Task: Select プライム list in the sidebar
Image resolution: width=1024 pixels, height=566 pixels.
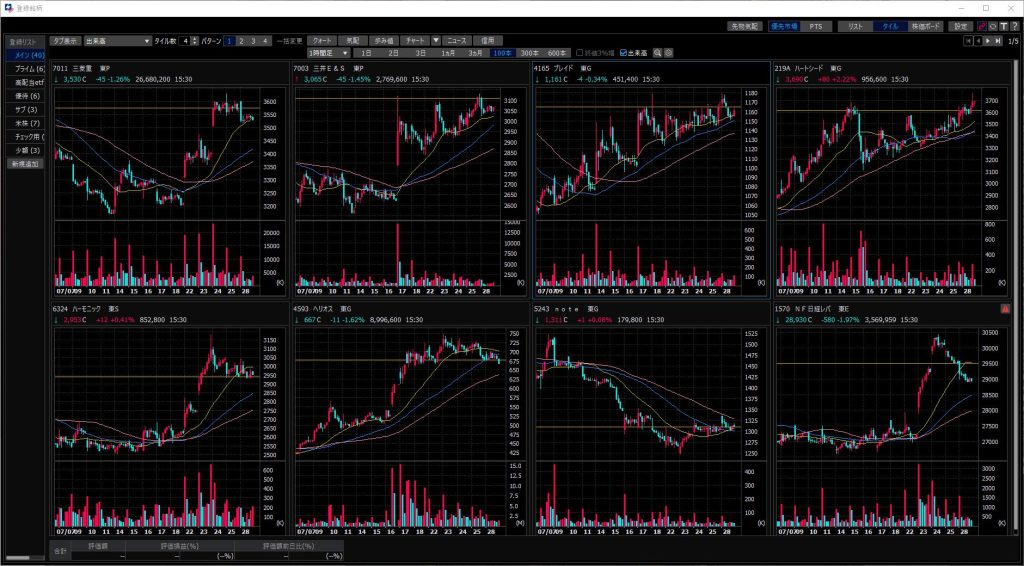Action: (x=25, y=68)
